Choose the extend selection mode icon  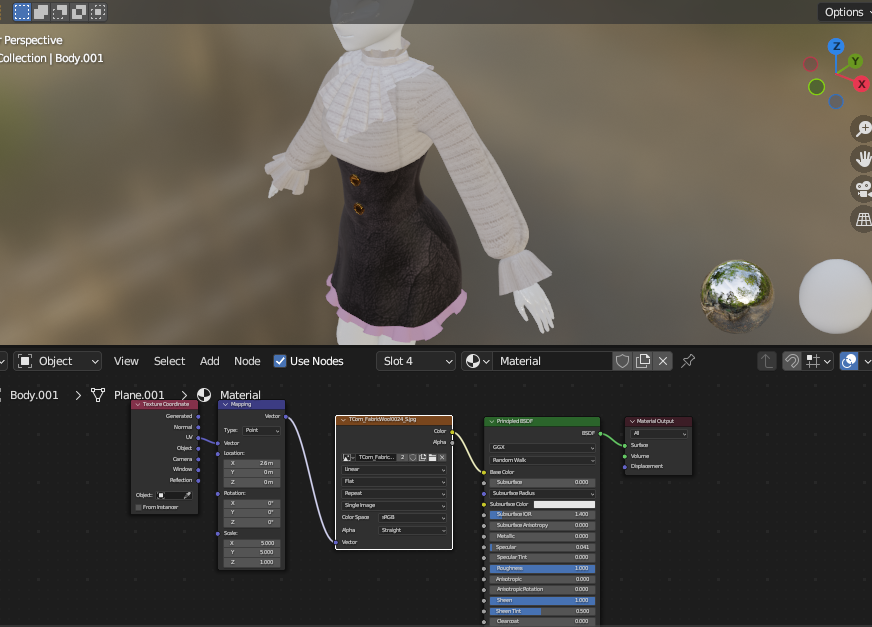pyautogui.click(x=41, y=12)
